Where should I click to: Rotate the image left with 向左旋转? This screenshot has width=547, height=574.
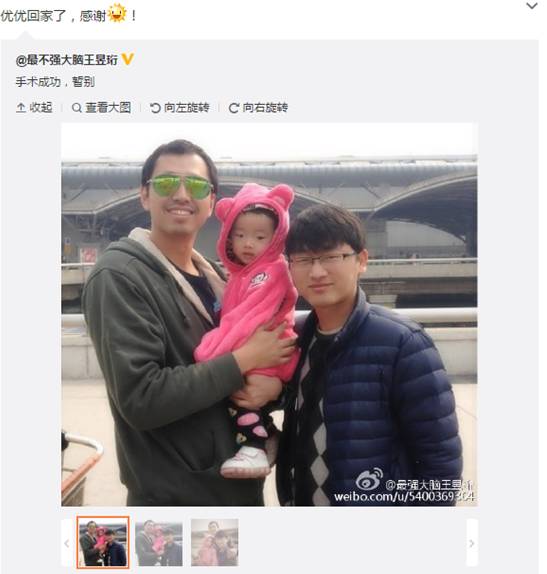click(187, 108)
